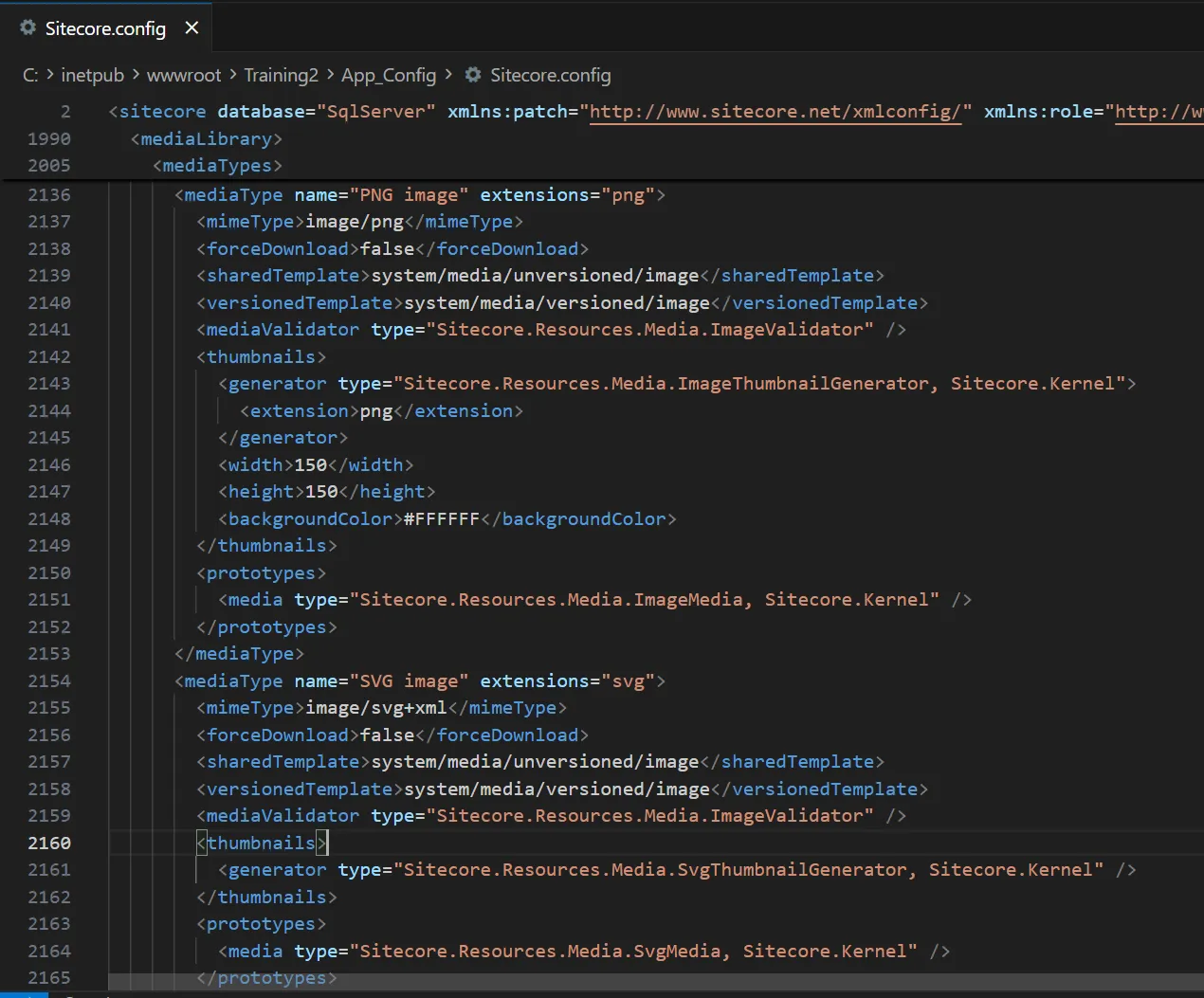The width and height of the screenshot is (1204, 998).
Task: Click the highlighted thumbnails tag on line 2160
Action: click(x=262, y=843)
